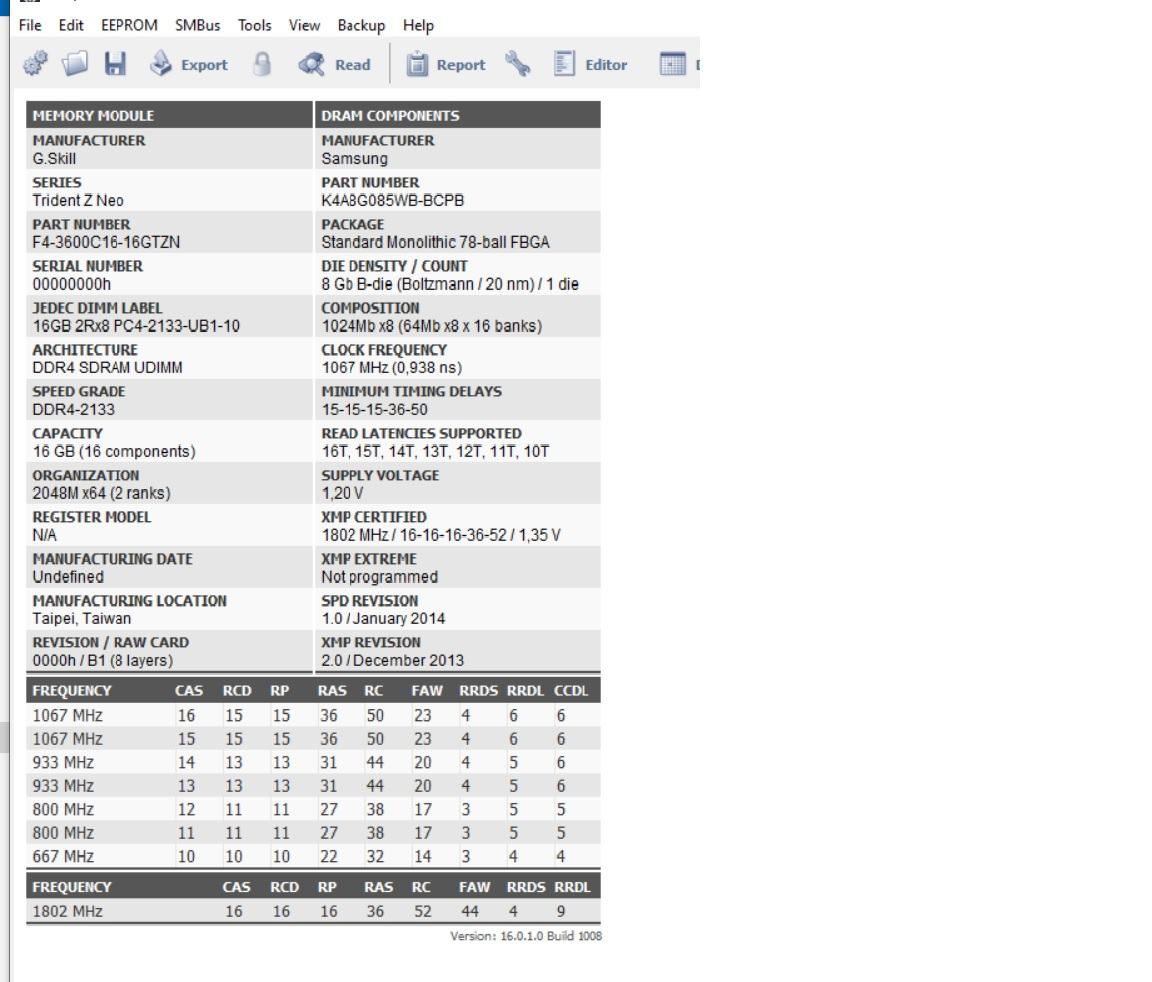
Task: Open the File menu
Action: (30, 25)
